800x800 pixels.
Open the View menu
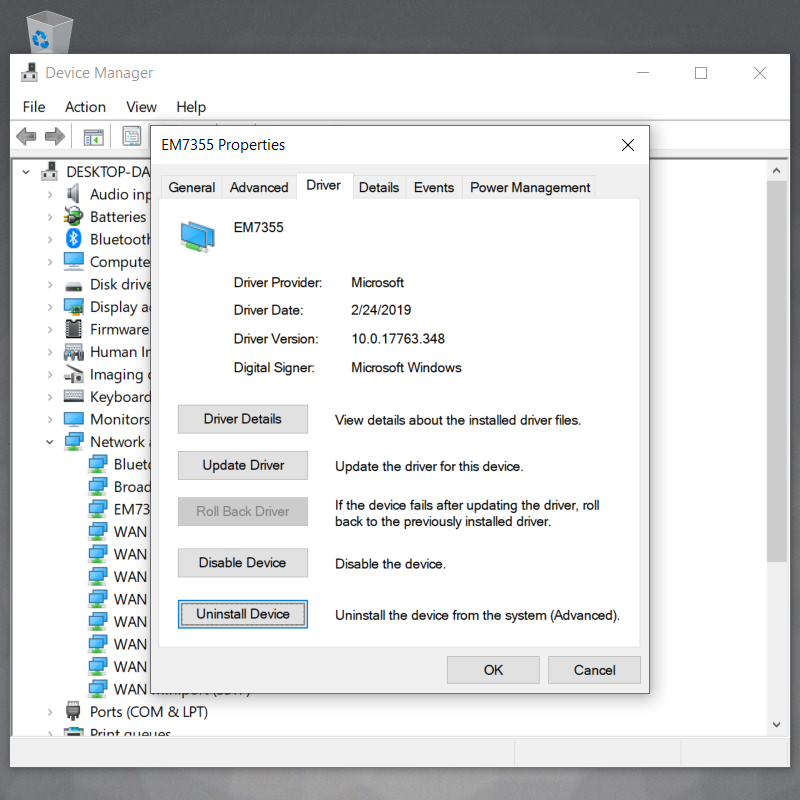(x=141, y=107)
